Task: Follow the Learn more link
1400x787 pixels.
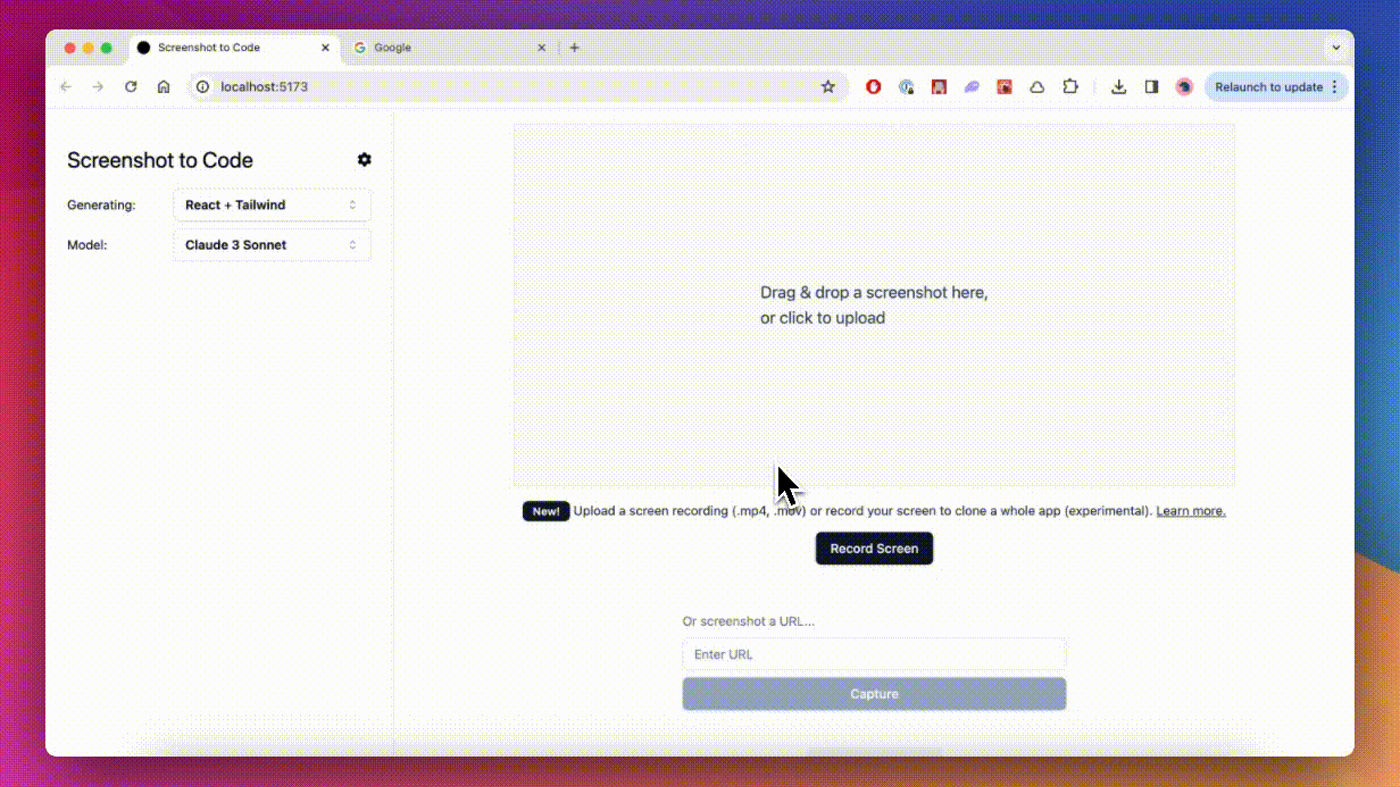Action: click(1191, 511)
